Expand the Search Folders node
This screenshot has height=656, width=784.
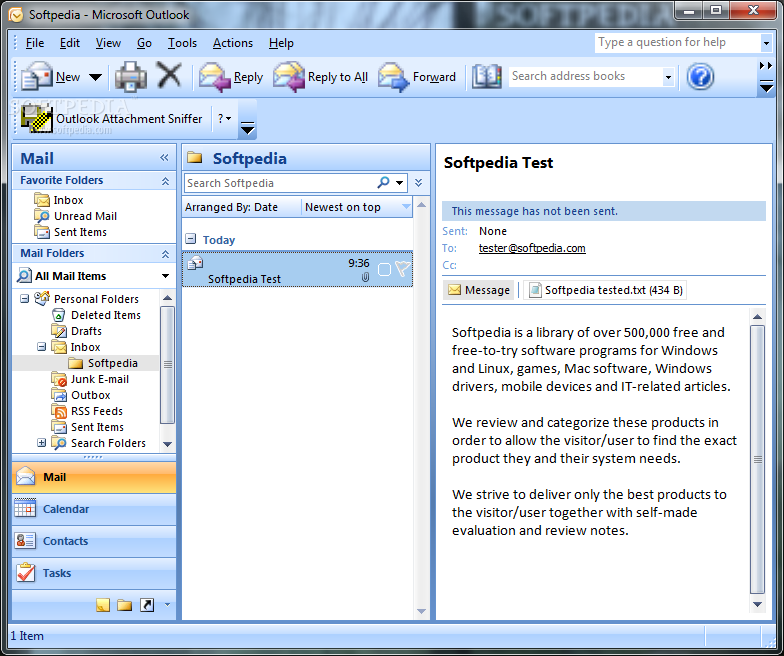42,442
